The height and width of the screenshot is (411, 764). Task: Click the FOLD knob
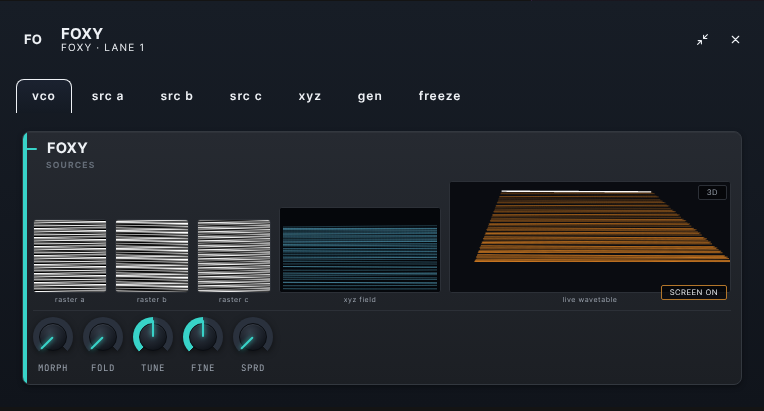(x=103, y=337)
